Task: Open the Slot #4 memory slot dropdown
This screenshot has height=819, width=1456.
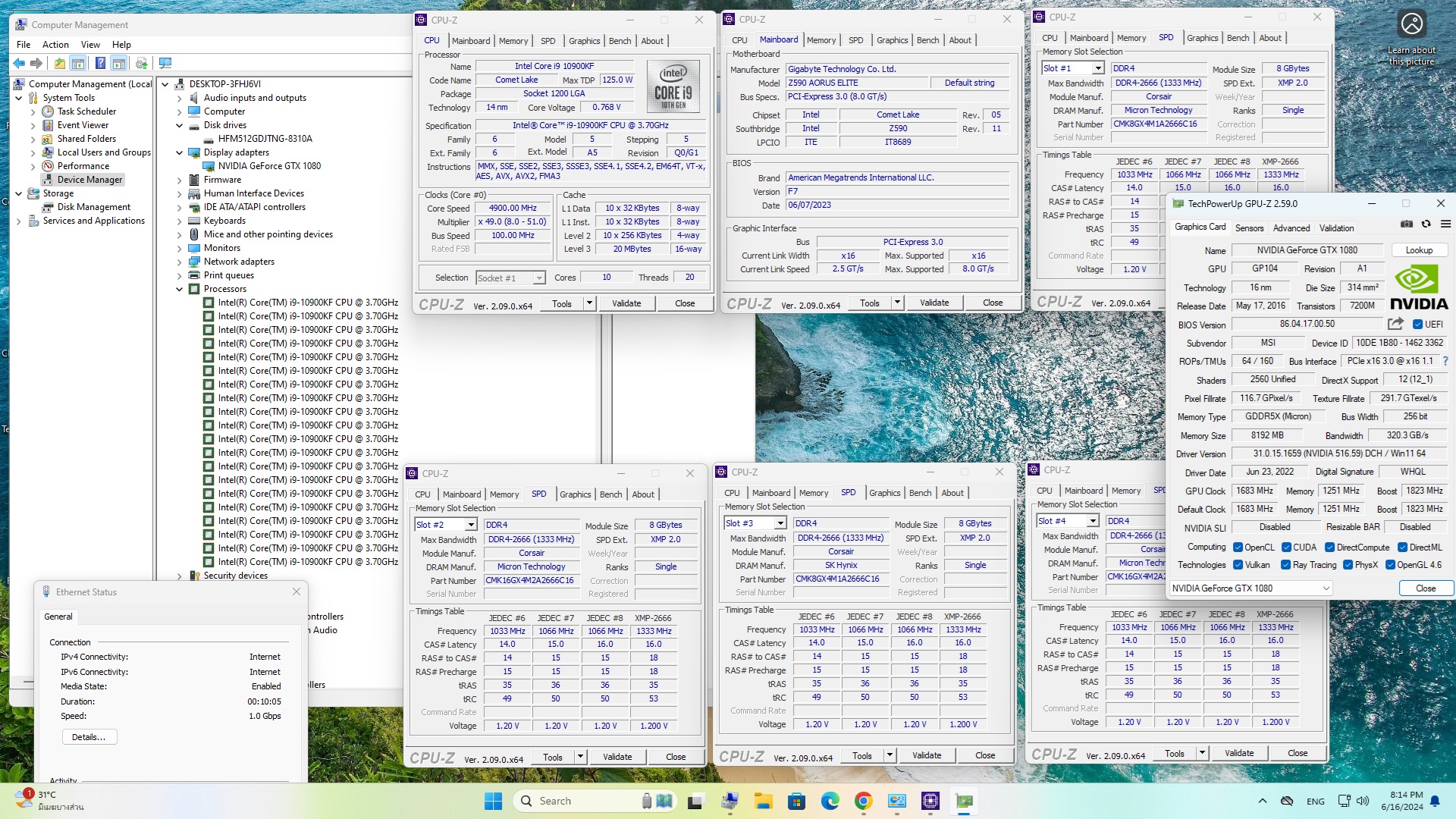Action: point(1092,521)
